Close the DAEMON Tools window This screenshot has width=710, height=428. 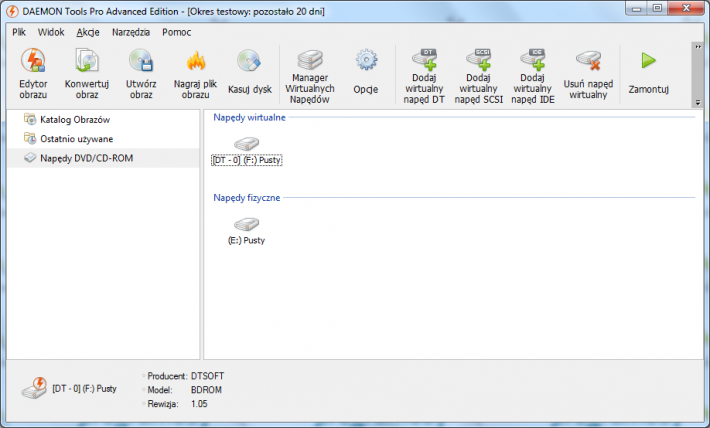point(686,8)
